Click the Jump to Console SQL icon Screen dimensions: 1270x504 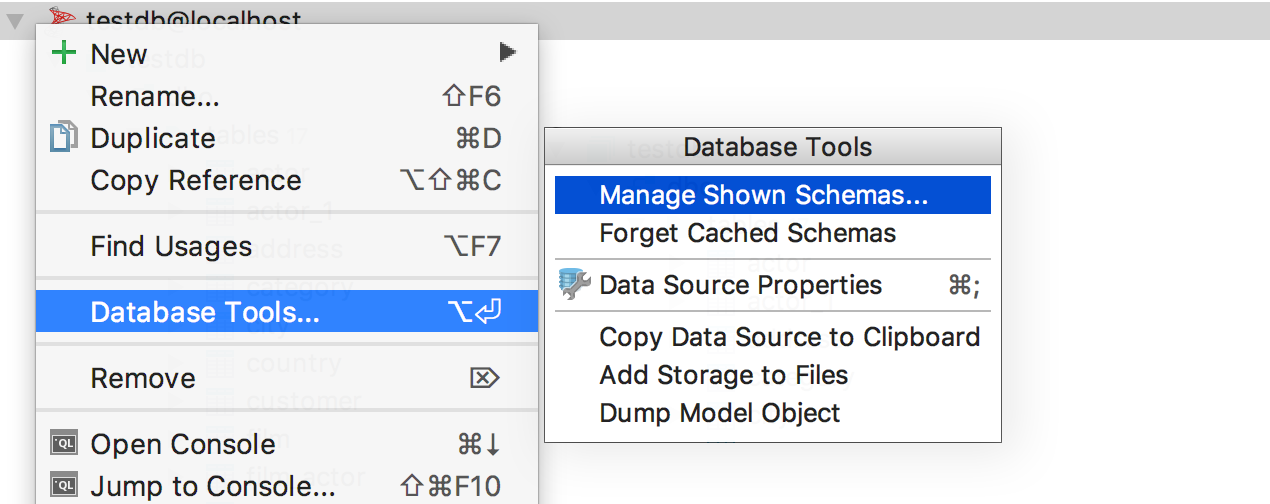coord(63,486)
